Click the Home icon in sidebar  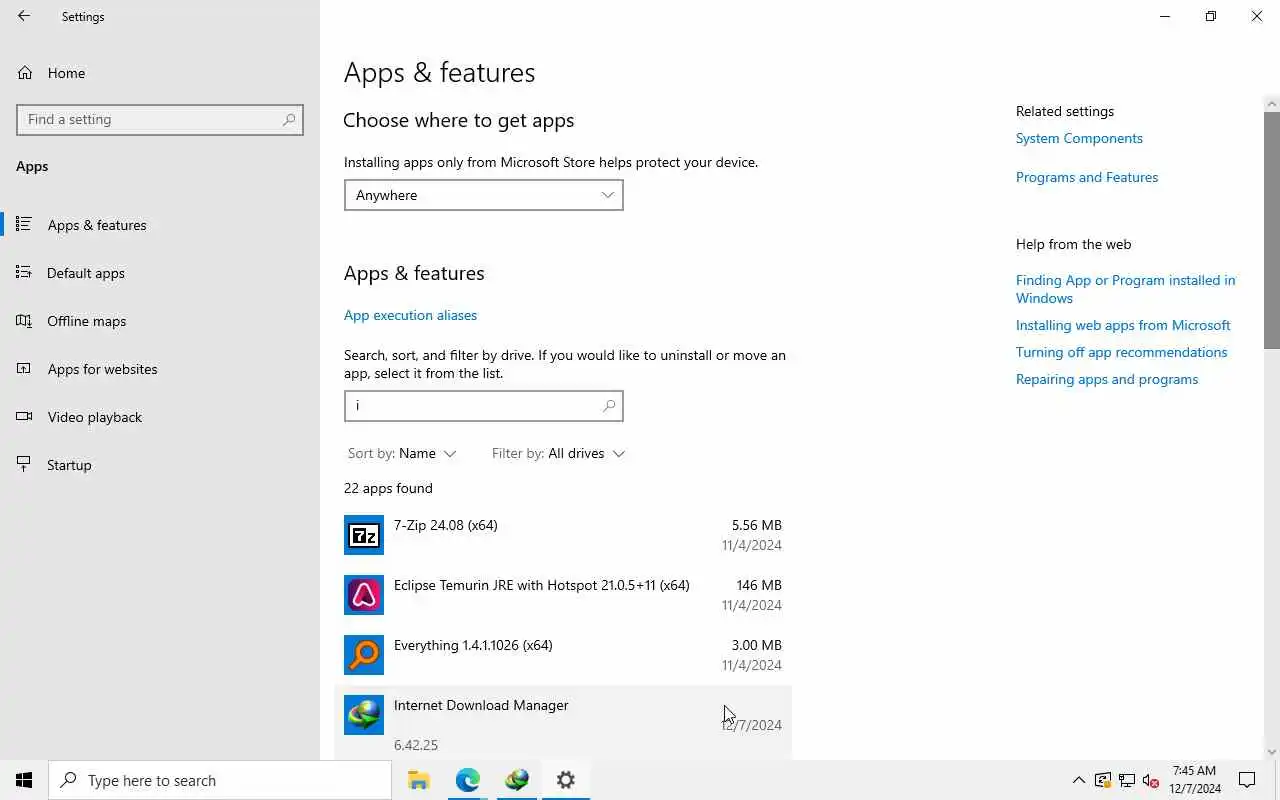25,73
